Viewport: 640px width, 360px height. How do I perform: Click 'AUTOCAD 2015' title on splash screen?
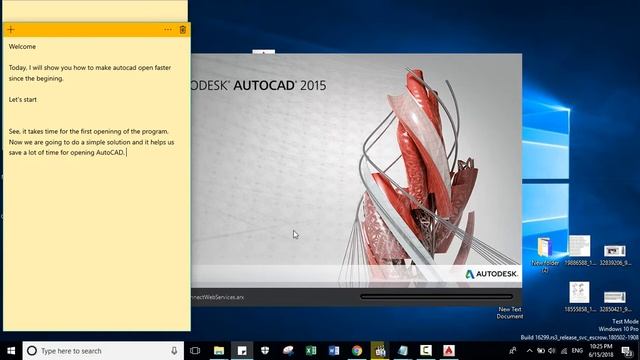pyautogui.click(x=280, y=85)
